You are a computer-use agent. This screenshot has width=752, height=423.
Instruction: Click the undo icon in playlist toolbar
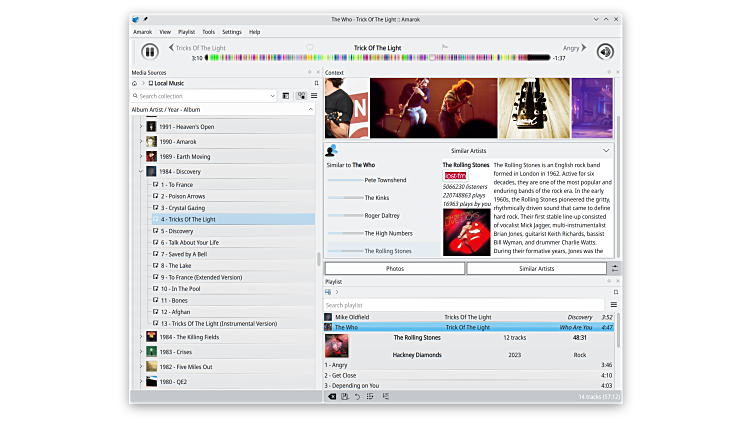(x=358, y=397)
